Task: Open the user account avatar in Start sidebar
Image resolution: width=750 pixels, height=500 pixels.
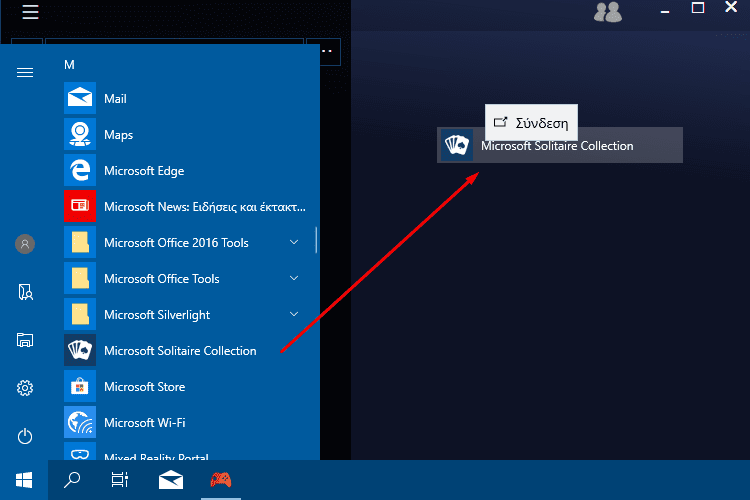Action: (25, 244)
